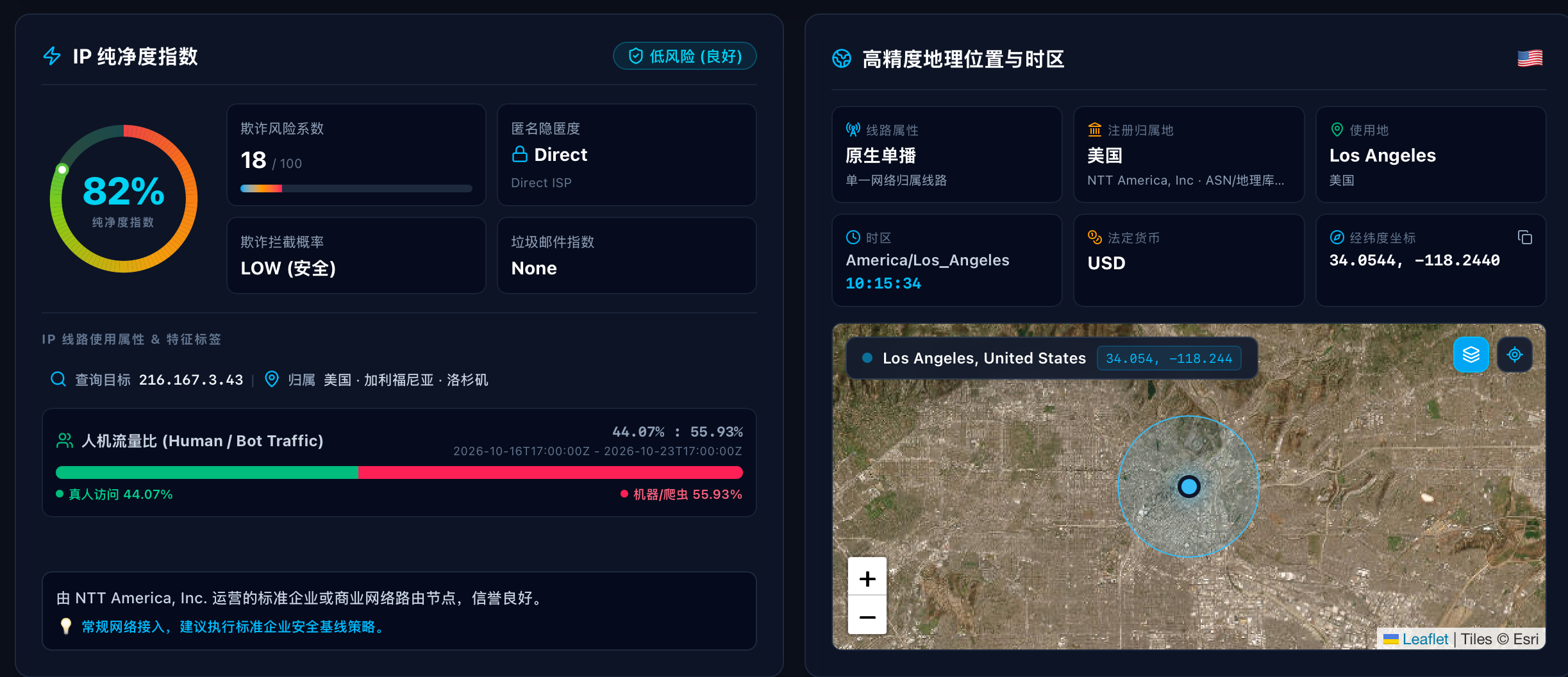Click the green 真人访问 part of traffic bar
1568x677 pixels.
[x=207, y=472]
